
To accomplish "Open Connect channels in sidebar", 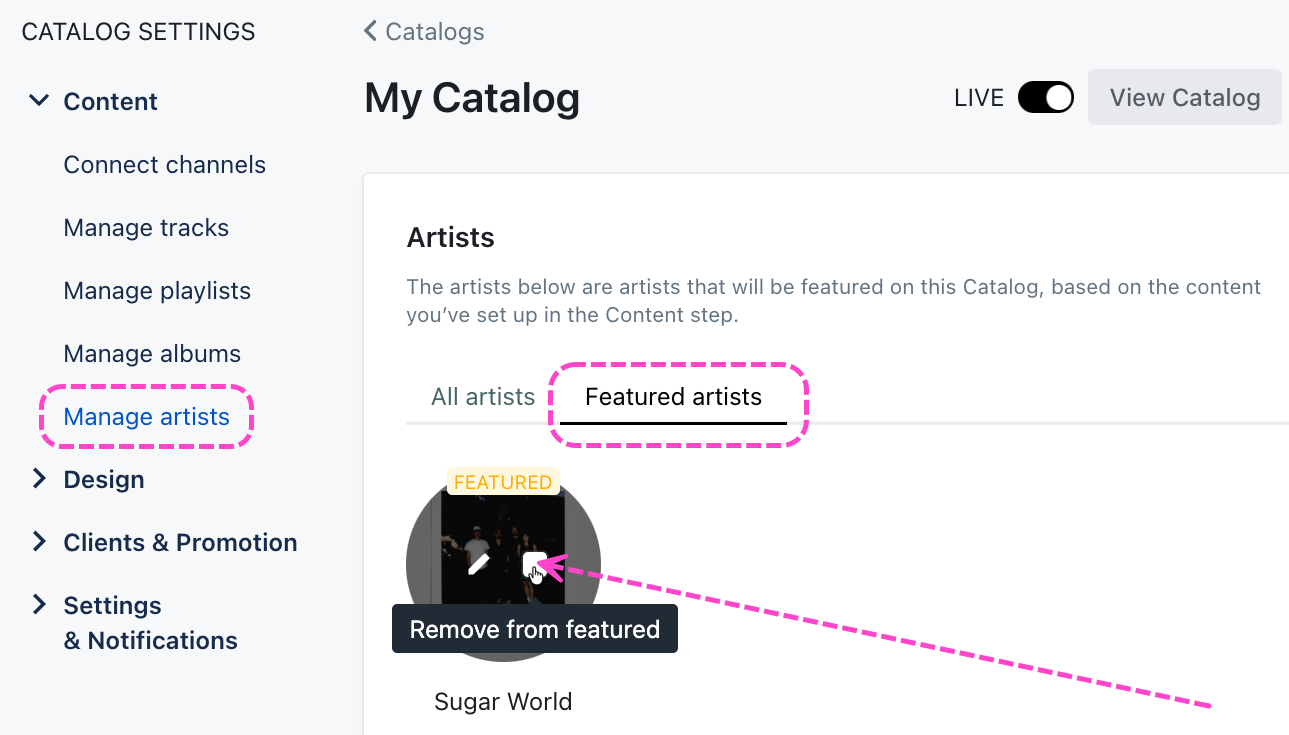I will pyautogui.click(x=164, y=165).
